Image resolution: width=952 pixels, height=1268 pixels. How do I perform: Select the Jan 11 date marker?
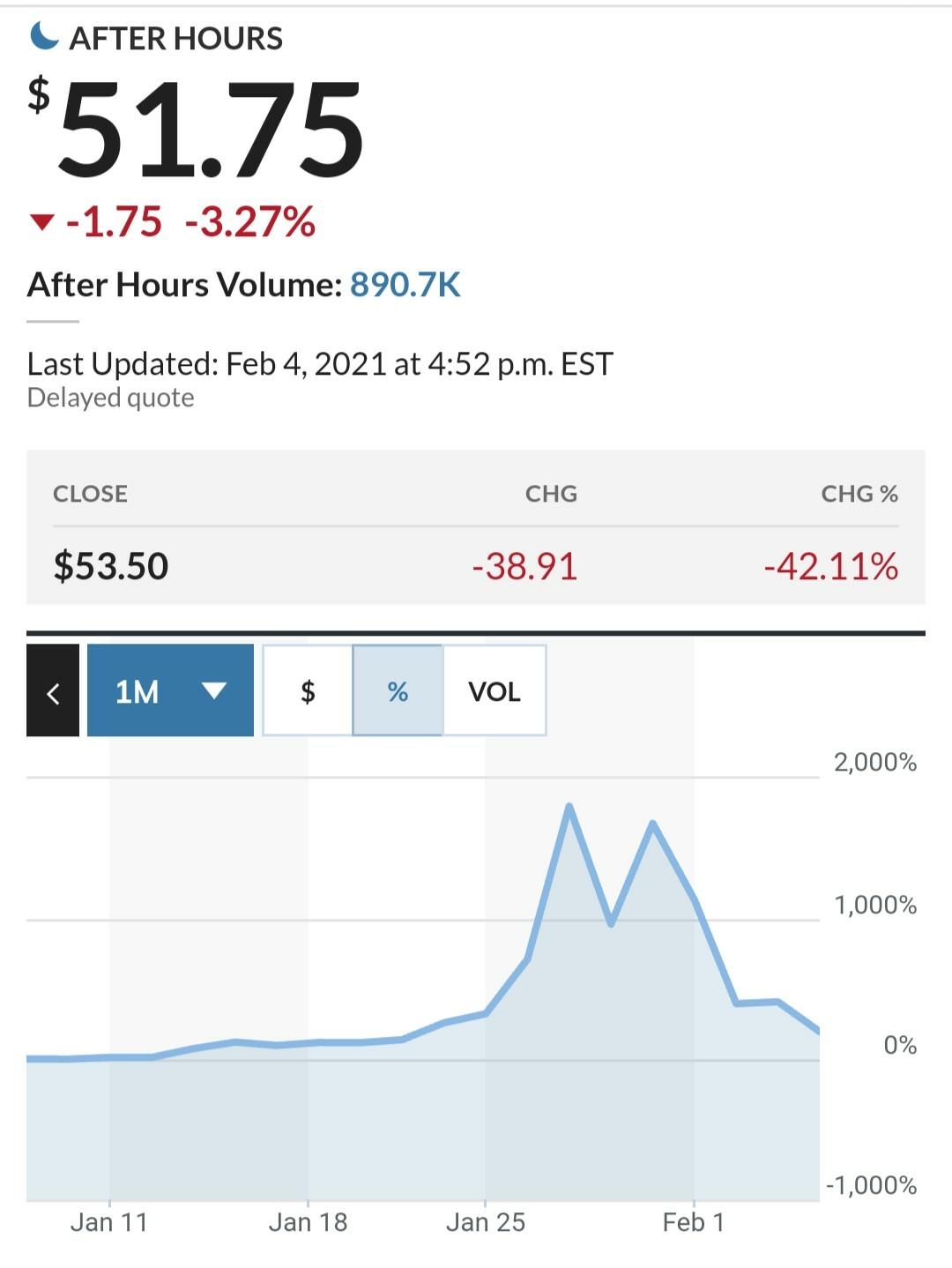(x=109, y=1222)
